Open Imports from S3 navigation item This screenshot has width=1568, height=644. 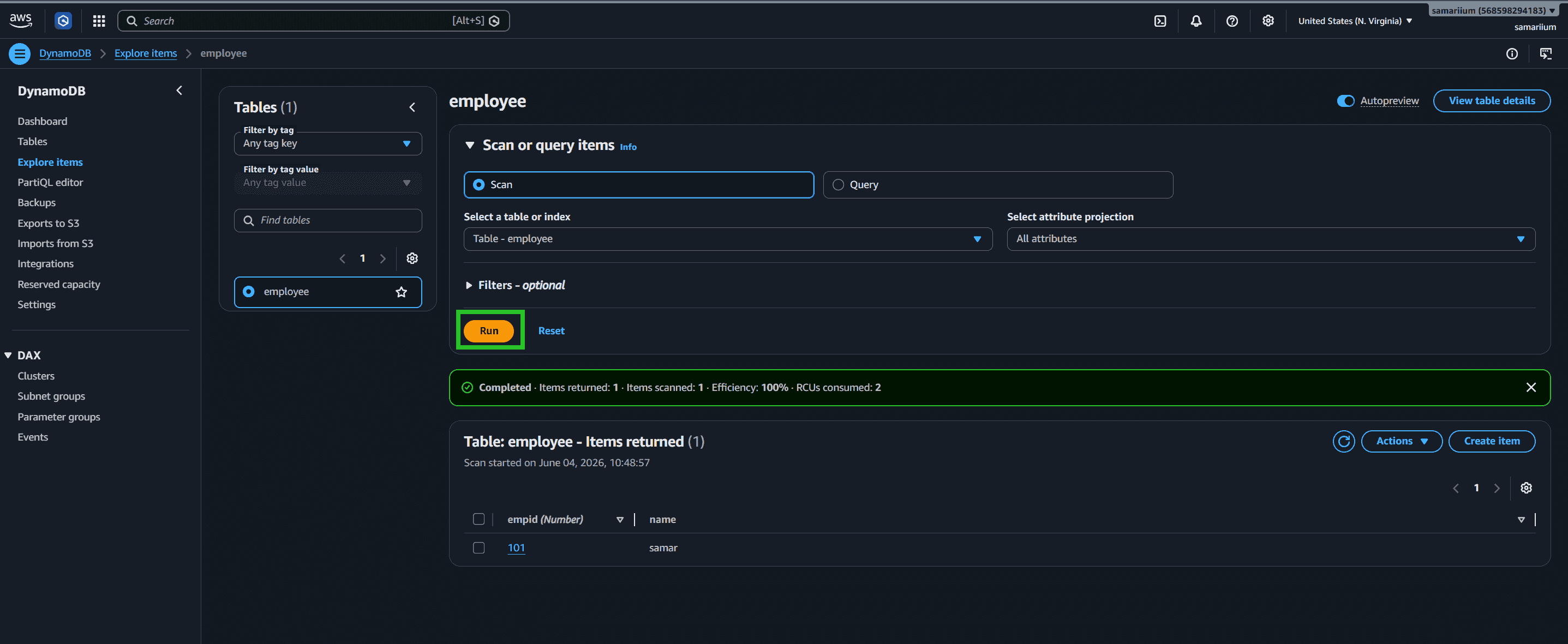tap(56, 243)
